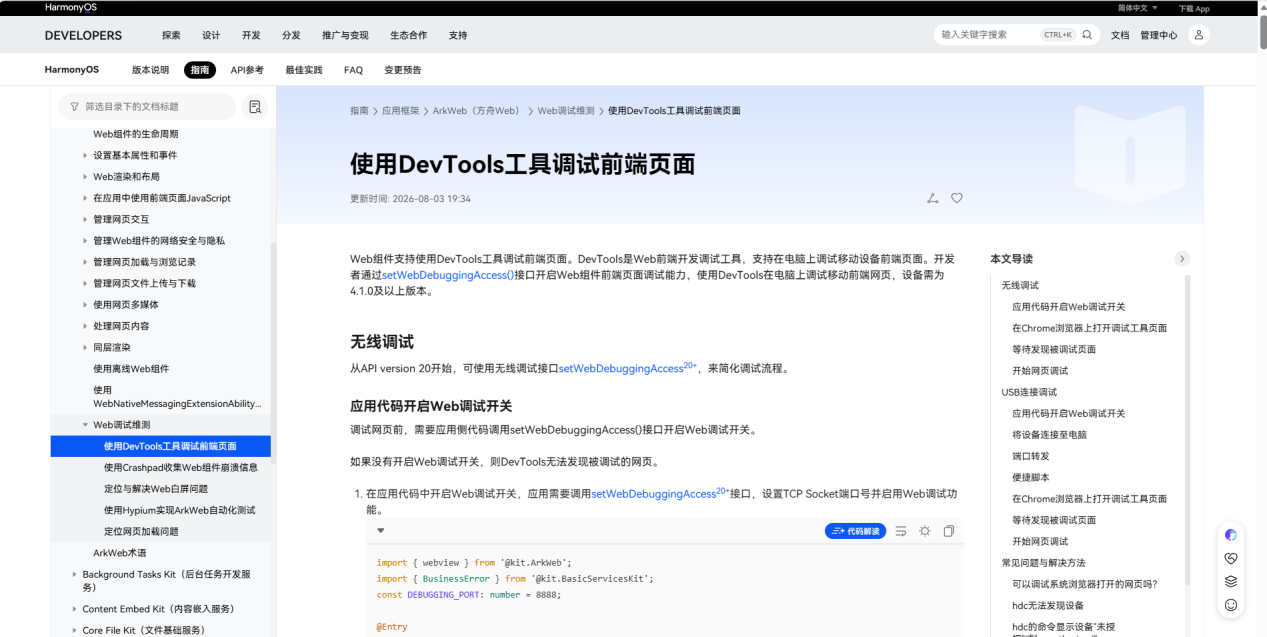Viewport: 1267px width, 637px height.
Task: Click the Web调试维测 breadcrumb link
Action: pos(566,111)
